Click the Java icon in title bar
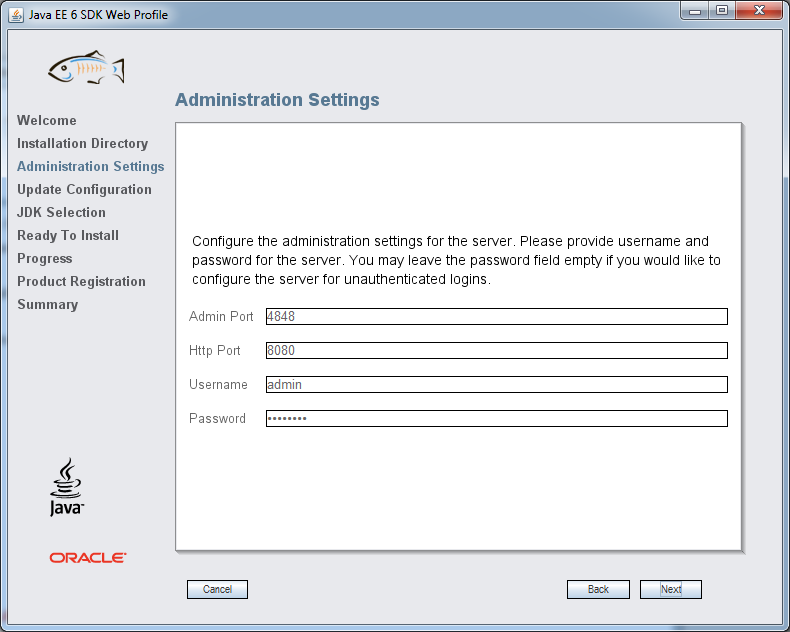The height and width of the screenshot is (632, 790). (x=16, y=15)
